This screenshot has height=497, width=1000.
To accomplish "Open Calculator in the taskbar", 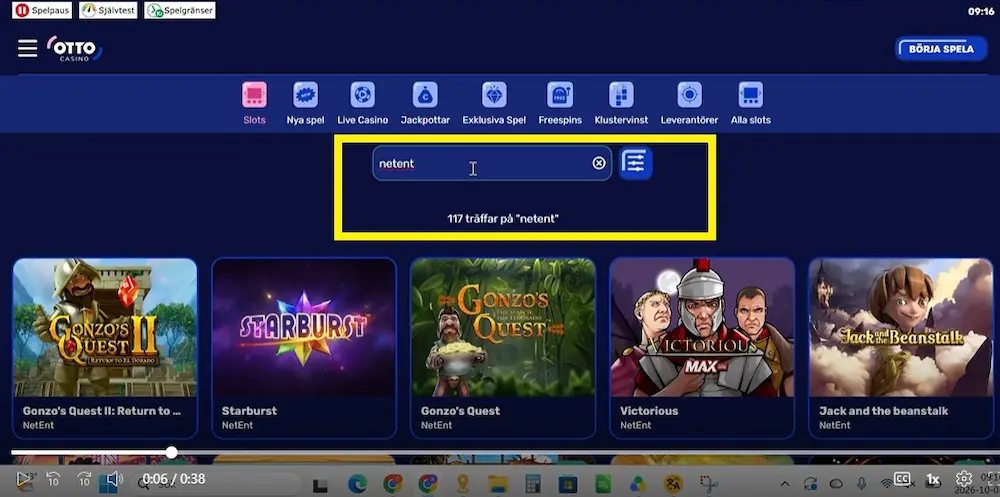I will coord(533,484).
